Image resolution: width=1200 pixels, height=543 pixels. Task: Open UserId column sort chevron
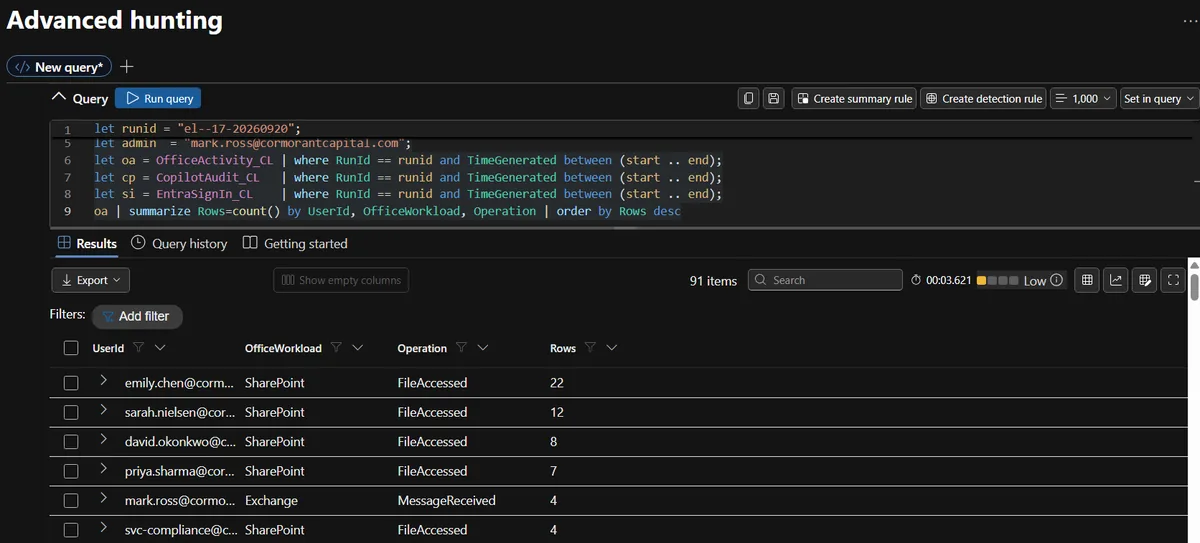point(160,348)
